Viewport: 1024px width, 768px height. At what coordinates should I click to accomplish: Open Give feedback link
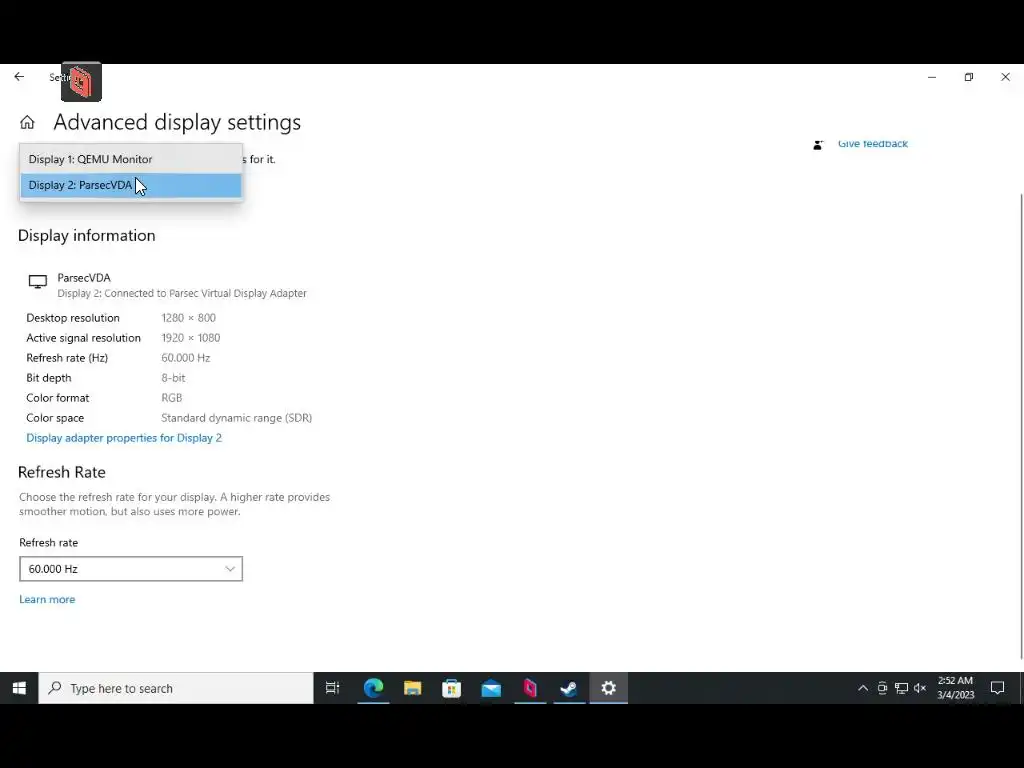click(x=872, y=144)
